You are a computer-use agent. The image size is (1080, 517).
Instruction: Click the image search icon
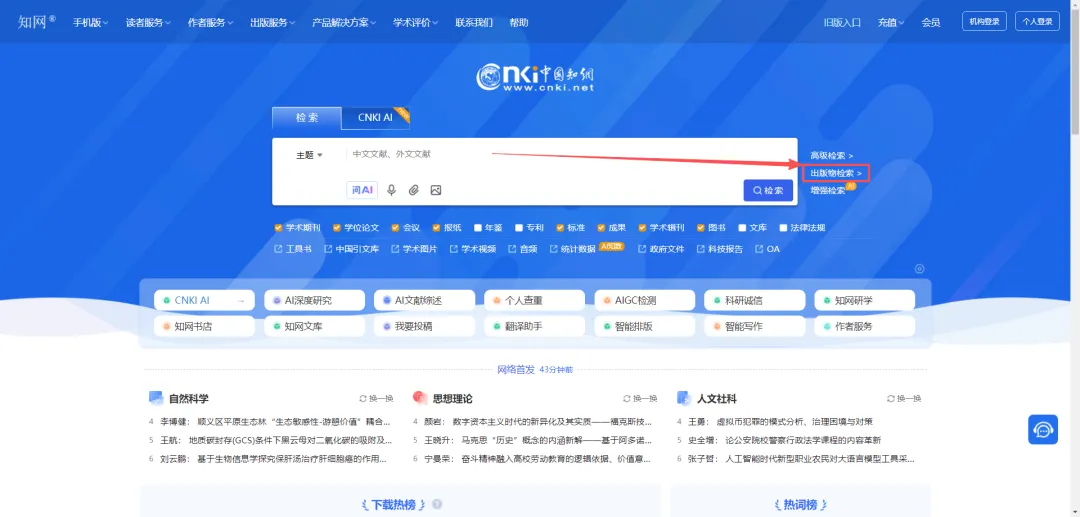point(435,190)
